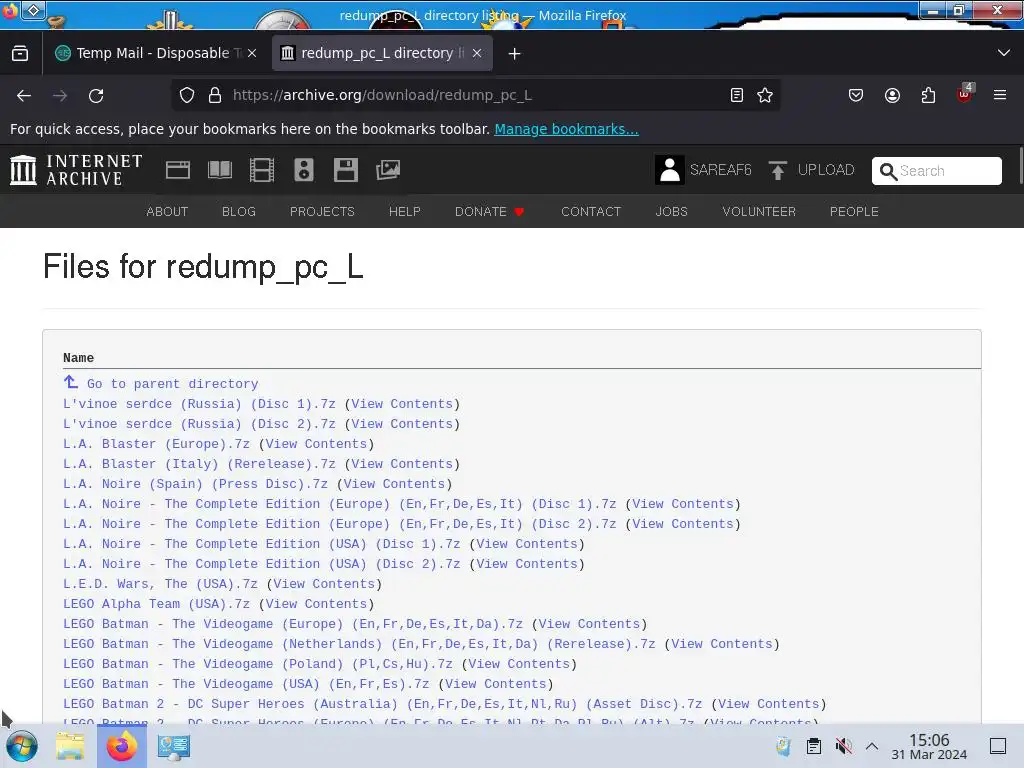1024x768 pixels.
Task: Save page to Pocket
Action: tap(856, 95)
